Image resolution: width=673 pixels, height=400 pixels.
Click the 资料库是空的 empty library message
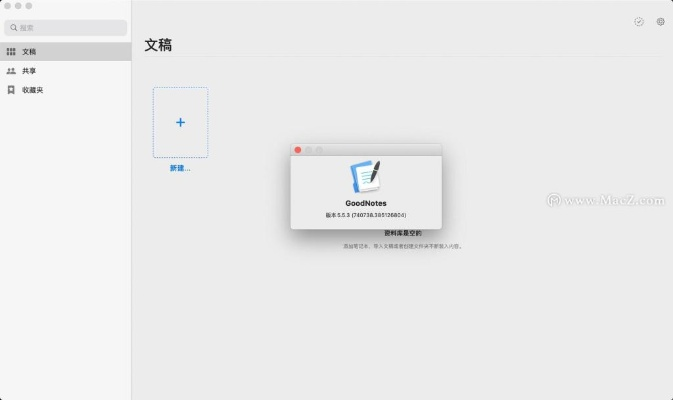click(x=403, y=233)
